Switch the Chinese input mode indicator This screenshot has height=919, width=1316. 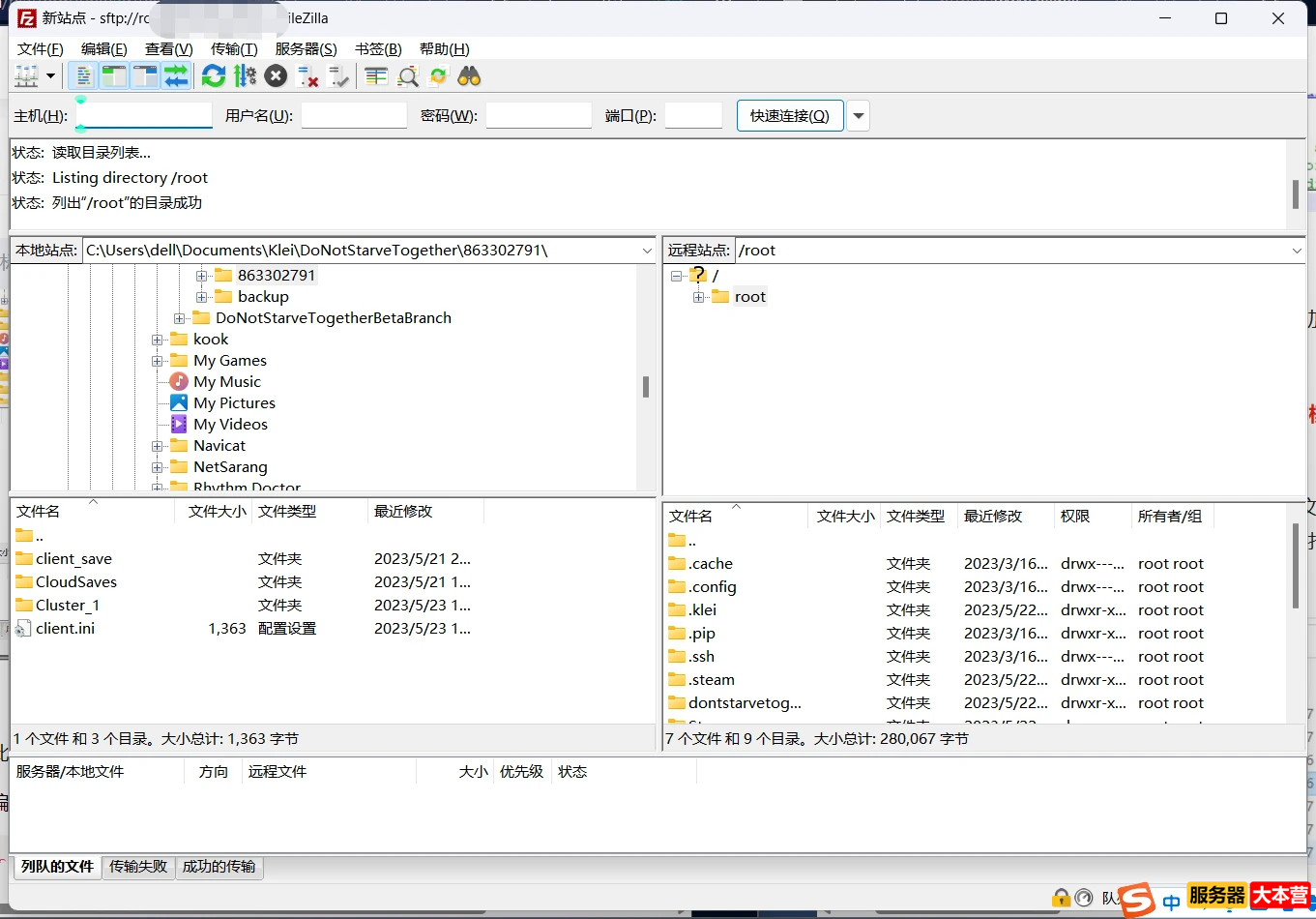(1172, 903)
